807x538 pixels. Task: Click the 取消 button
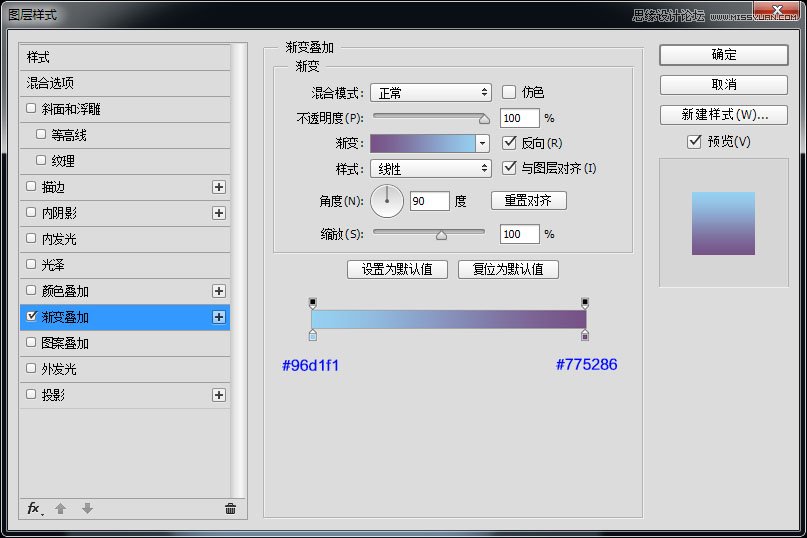(724, 84)
